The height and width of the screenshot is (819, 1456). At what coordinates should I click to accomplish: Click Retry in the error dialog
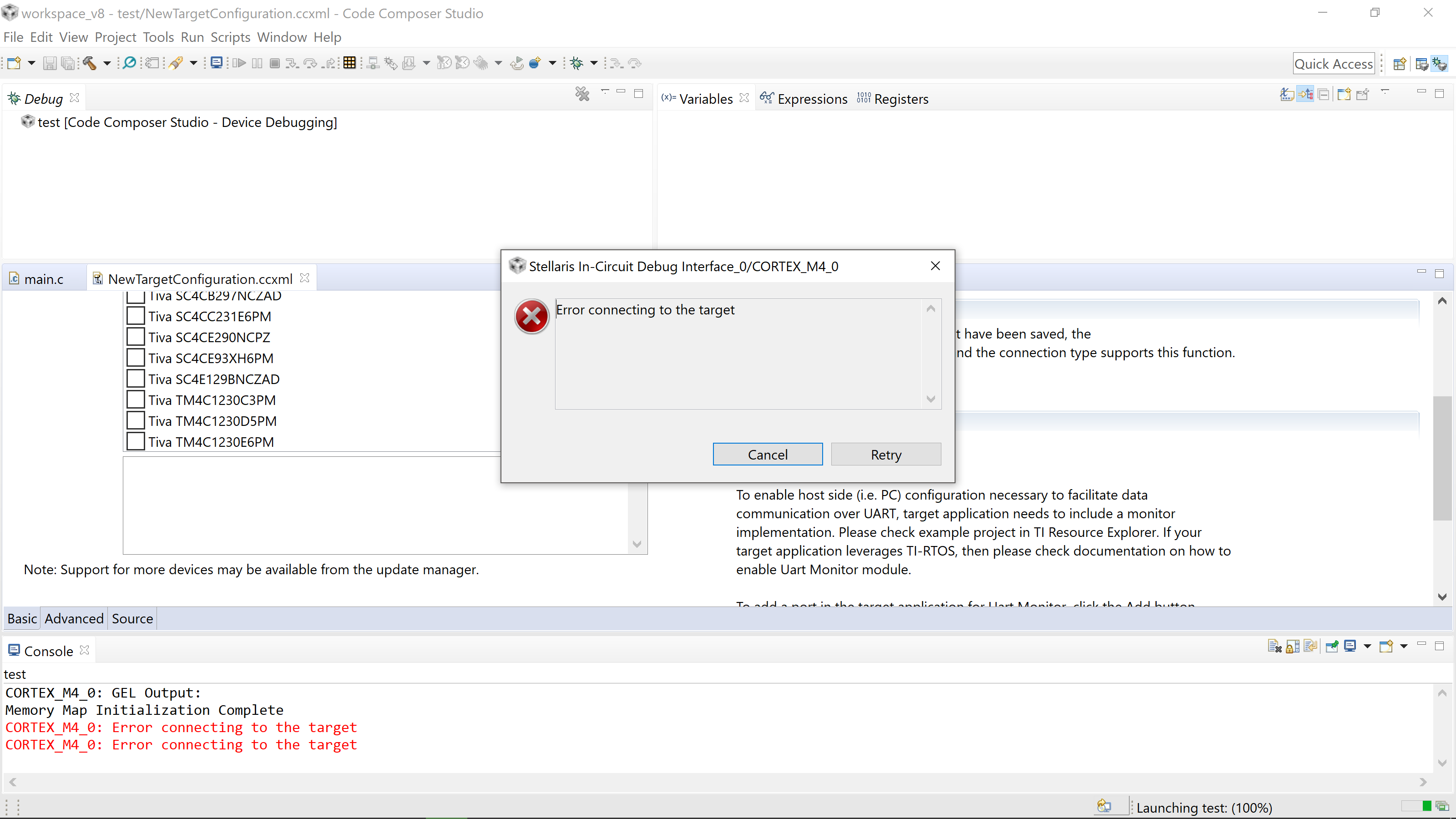click(886, 455)
